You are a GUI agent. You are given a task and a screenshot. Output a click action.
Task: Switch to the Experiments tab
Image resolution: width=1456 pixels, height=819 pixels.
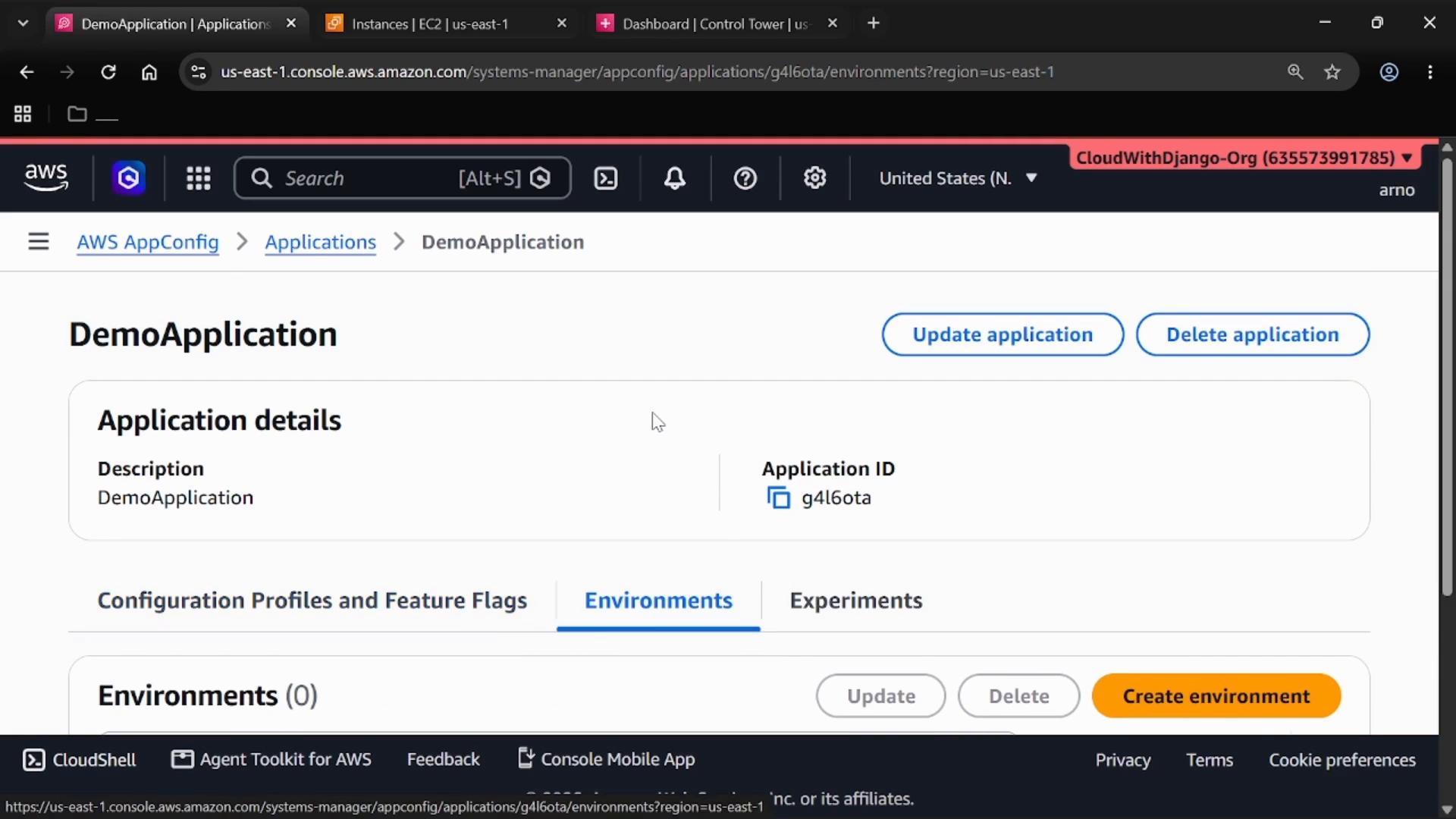(856, 601)
